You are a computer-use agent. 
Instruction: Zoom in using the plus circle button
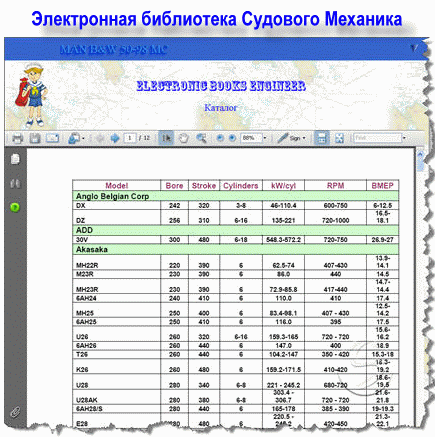(x=232, y=138)
